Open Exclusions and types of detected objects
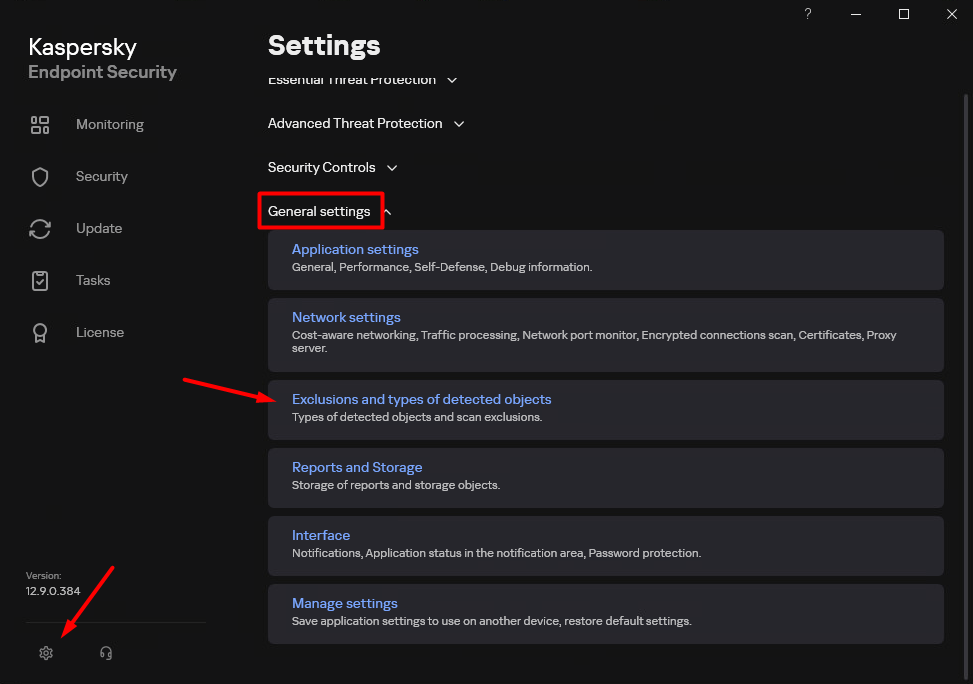This screenshot has width=973, height=684. pyautogui.click(x=421, y=399)
